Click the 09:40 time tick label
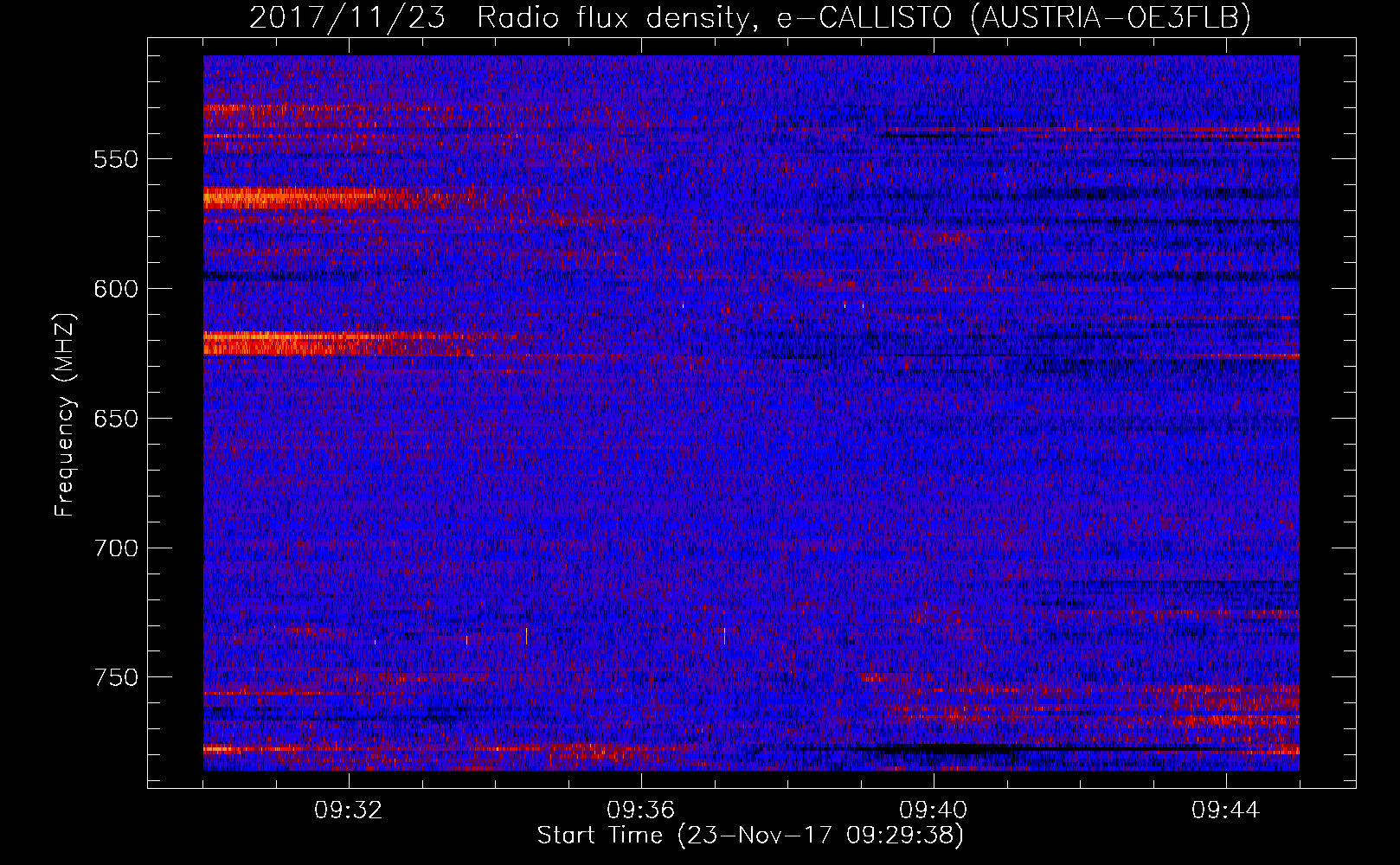 933,811
